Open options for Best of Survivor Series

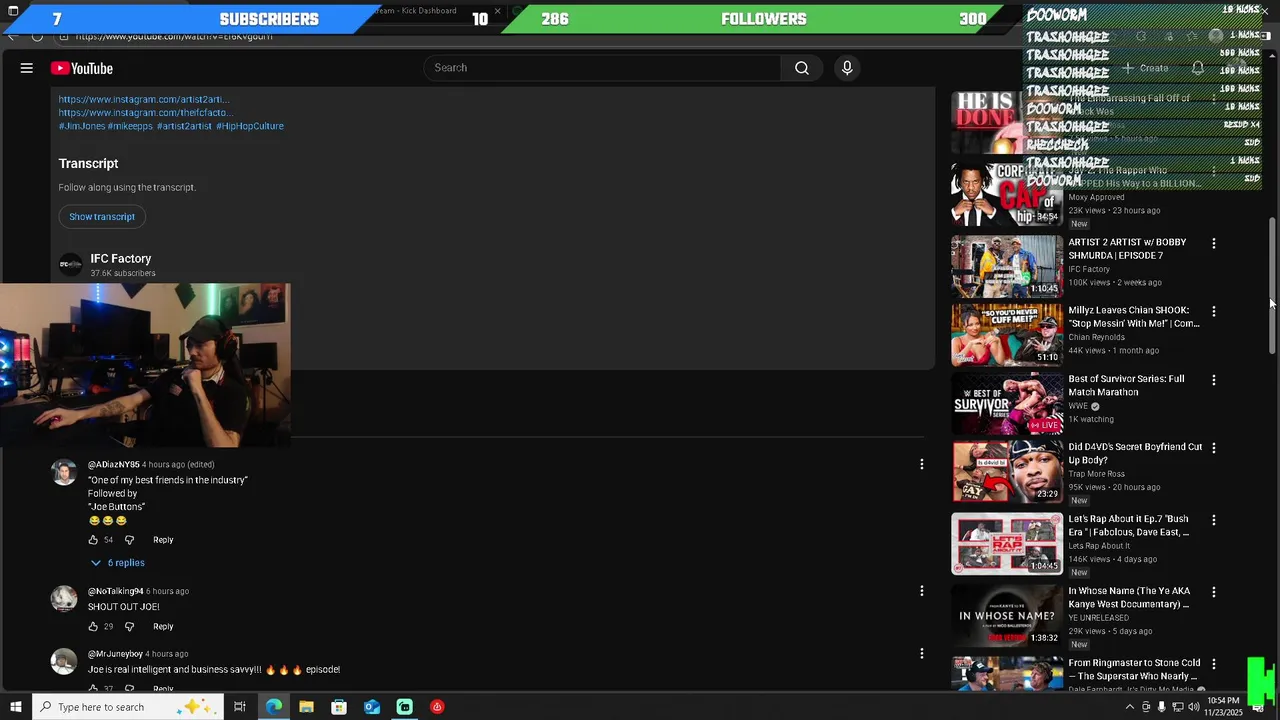pos(1214,380)
